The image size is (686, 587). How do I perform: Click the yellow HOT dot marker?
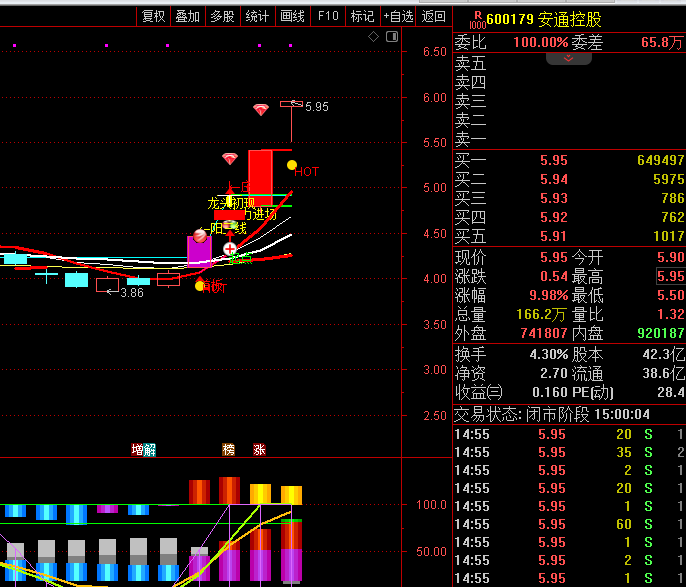(x=292, y=165)
